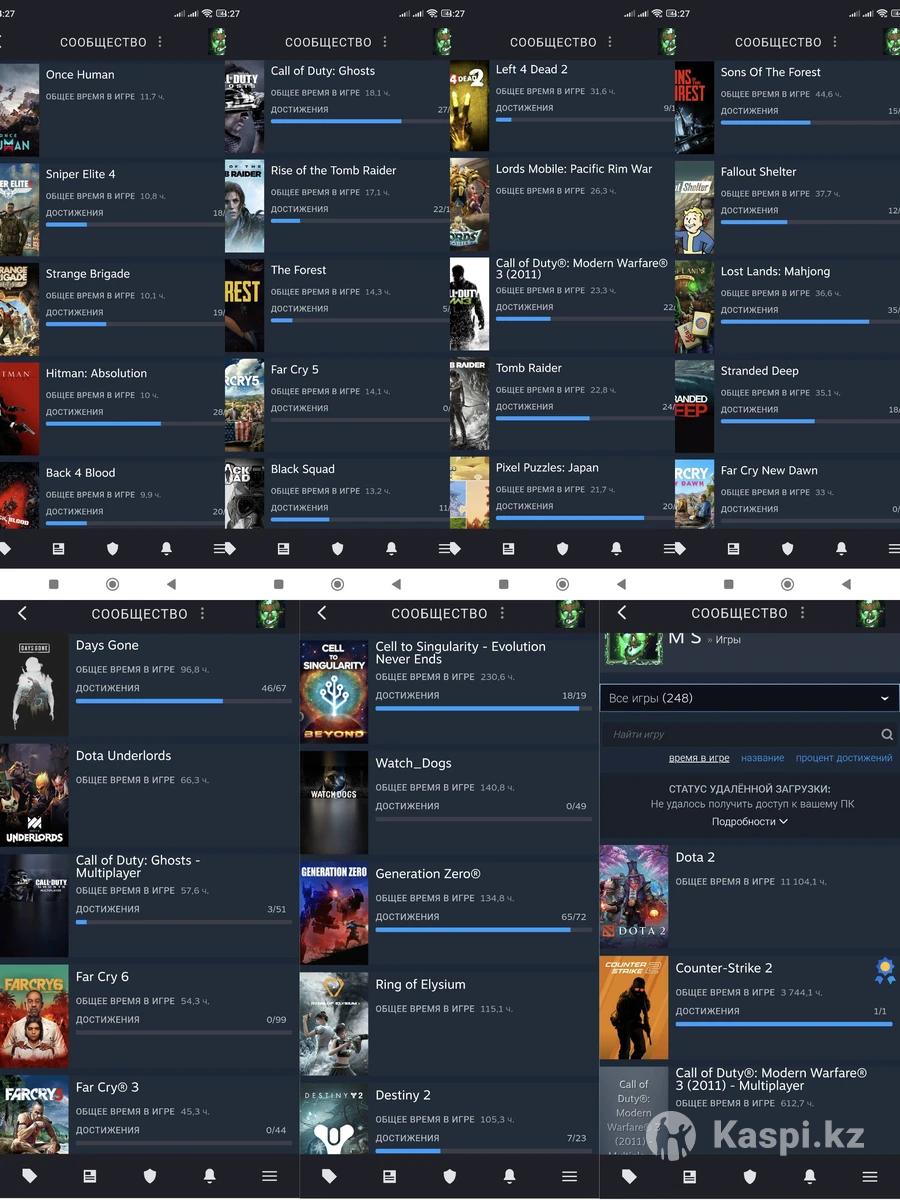The height and width of the screenshot is (1200, 900).
Task: Tap the news icon below Destiny 2
Action: click(x=390, y=1176)
